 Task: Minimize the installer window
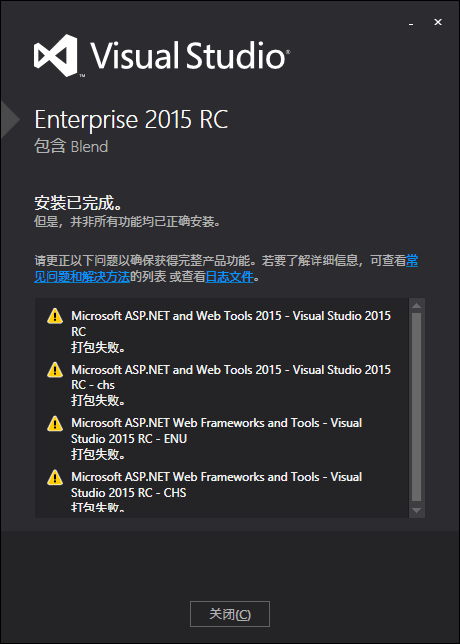pyautogui.click(x=411, y=23)
